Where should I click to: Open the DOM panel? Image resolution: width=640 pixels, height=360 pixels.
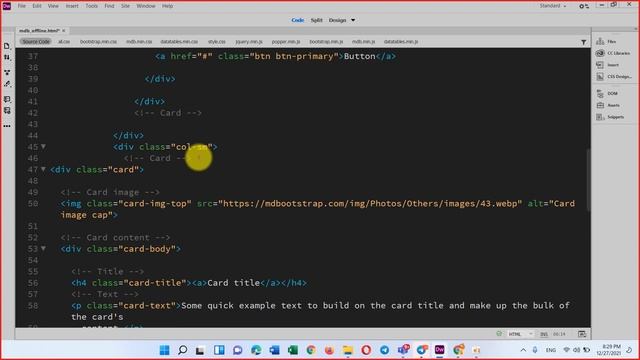tap(607, 93)
